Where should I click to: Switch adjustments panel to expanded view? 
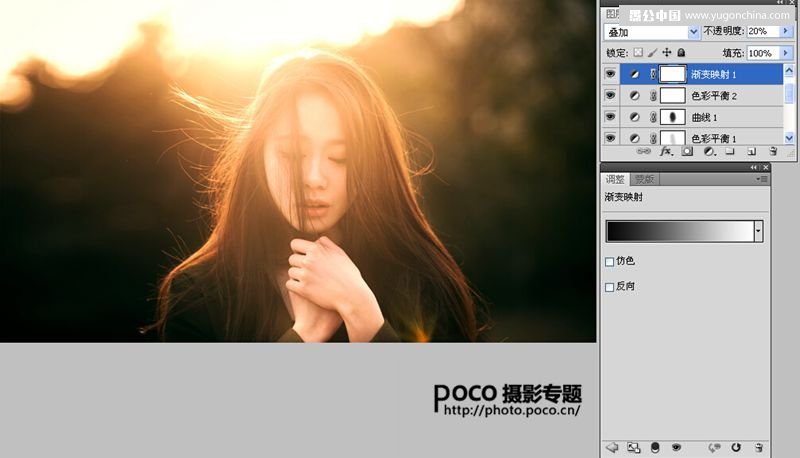pos(634,447)
